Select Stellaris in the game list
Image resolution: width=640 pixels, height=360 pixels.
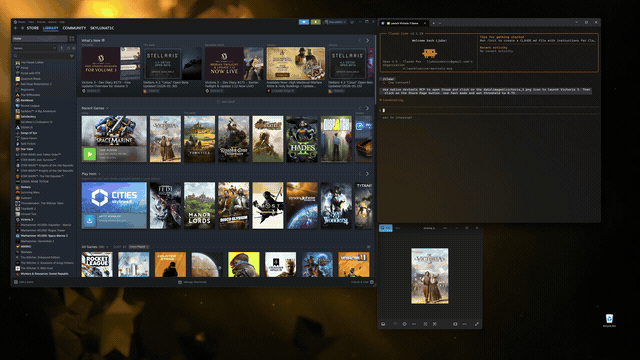pos(26,187)
